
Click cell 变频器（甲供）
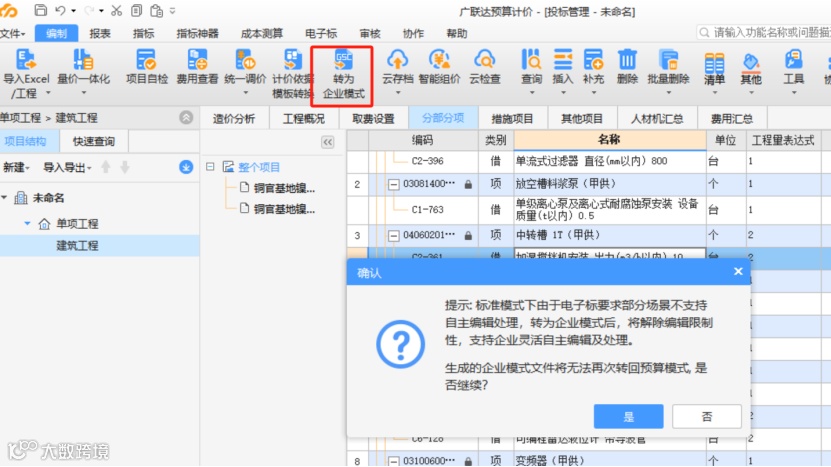(609, 460)
